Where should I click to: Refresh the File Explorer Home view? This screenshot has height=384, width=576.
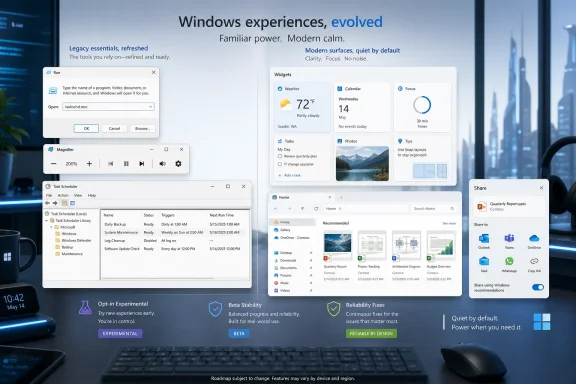coord(316,208)
